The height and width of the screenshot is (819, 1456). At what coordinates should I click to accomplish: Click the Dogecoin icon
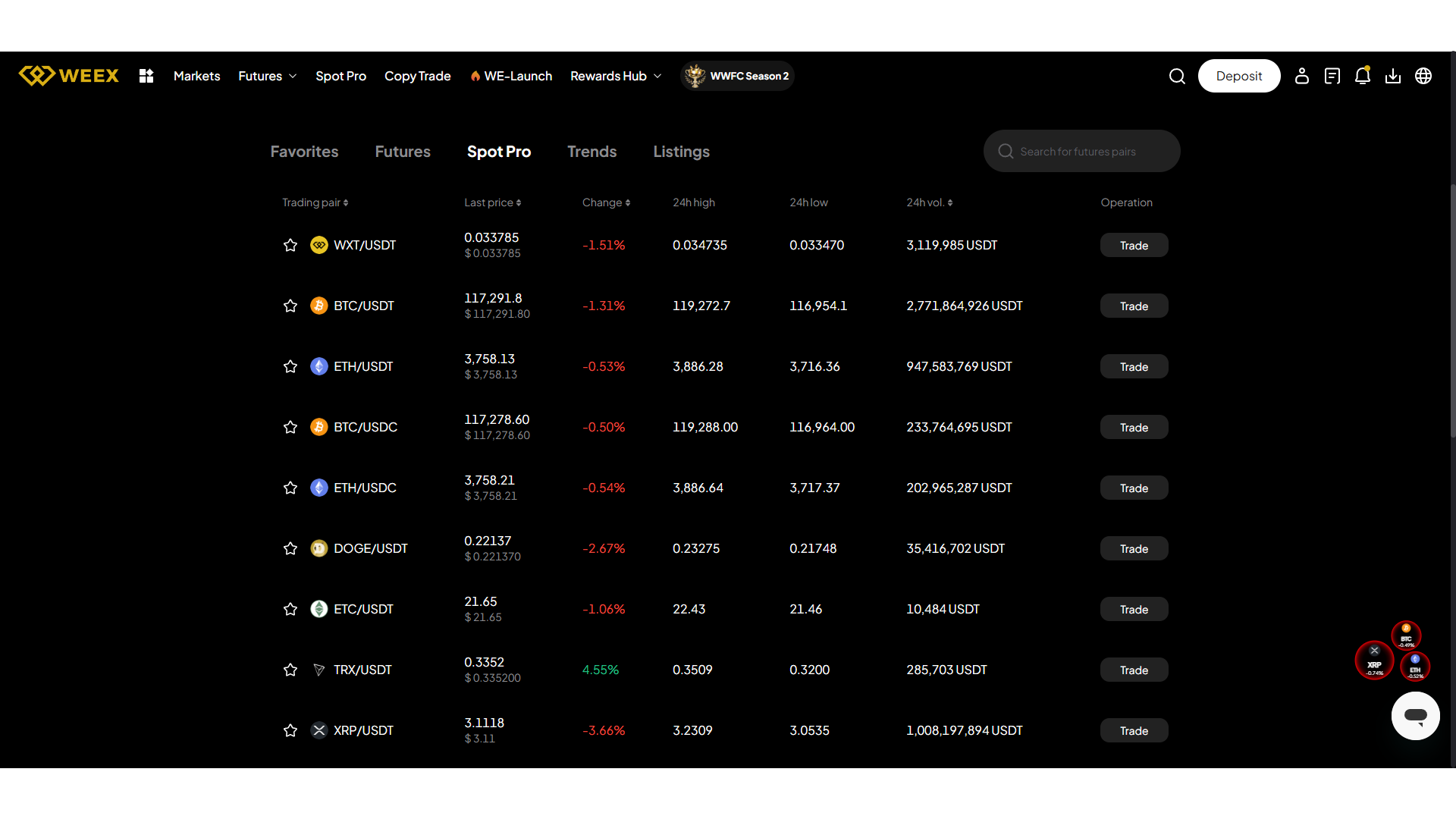pos(319,548)
